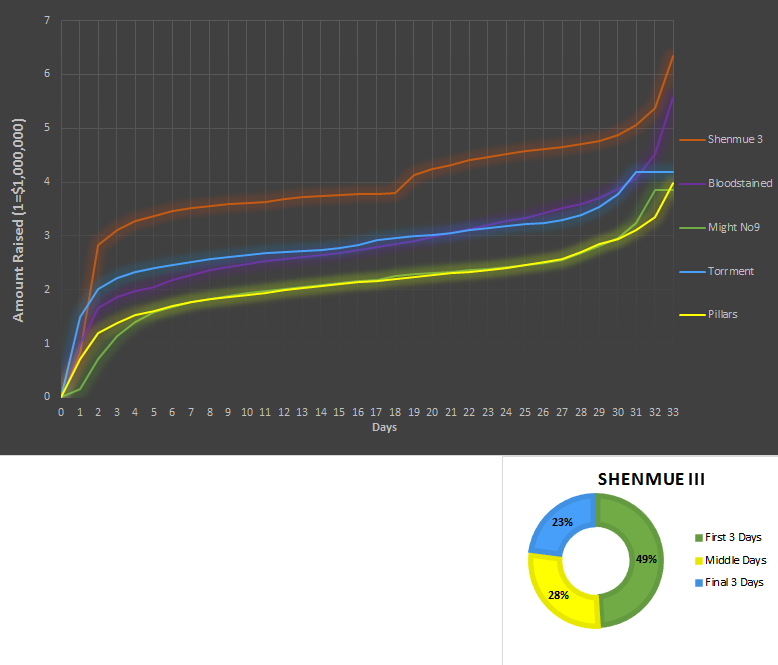Select the Might No9 legend label
This screenshot has height=665, width=778.
pos(734,227)
